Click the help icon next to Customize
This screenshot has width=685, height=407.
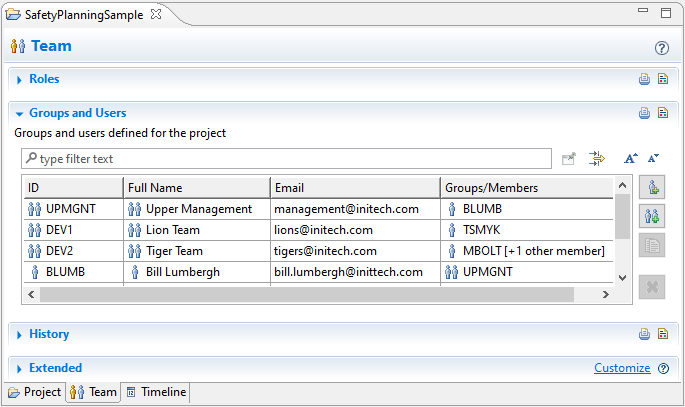pos(663,368)
